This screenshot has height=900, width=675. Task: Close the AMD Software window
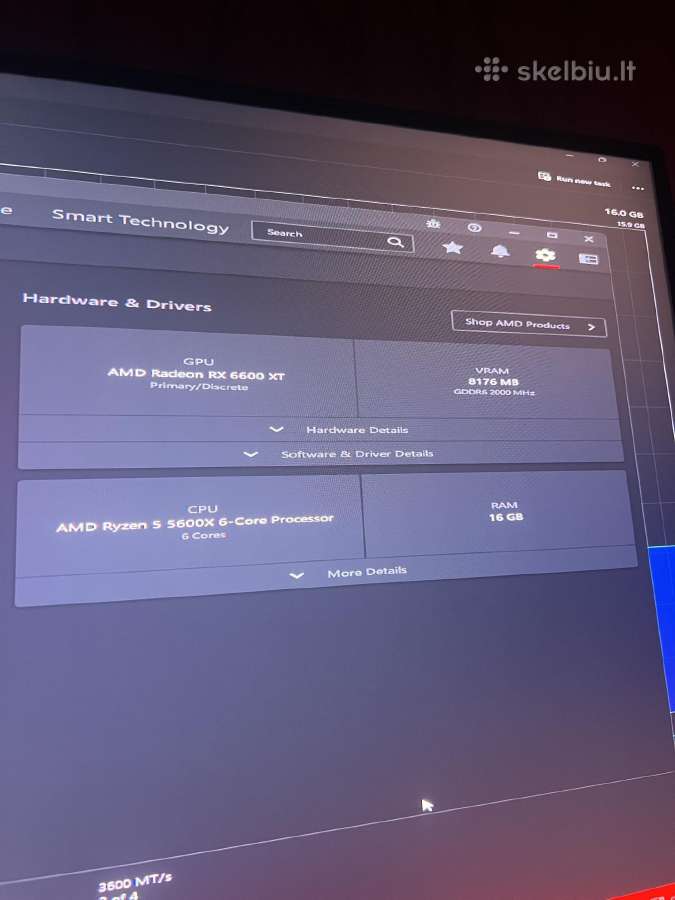click(x=588, y=238)
